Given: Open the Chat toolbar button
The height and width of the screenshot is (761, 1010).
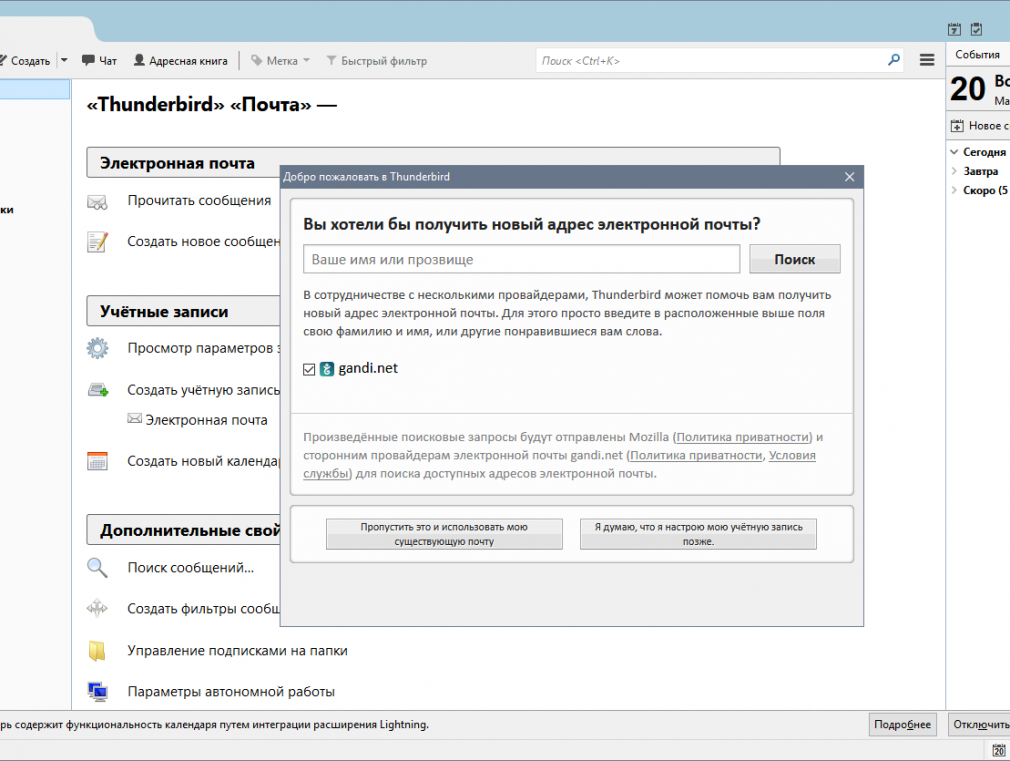Looking at the screenshot, I should 99,61.
